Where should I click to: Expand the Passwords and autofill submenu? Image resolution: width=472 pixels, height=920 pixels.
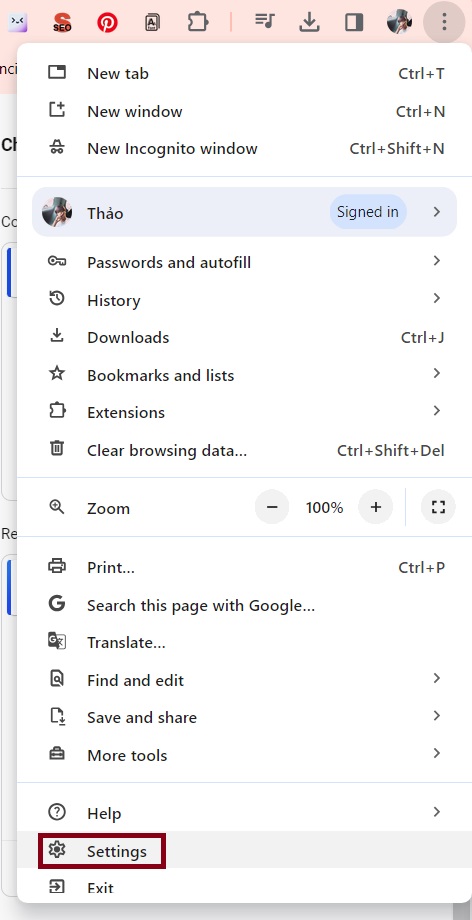(244, 262)
